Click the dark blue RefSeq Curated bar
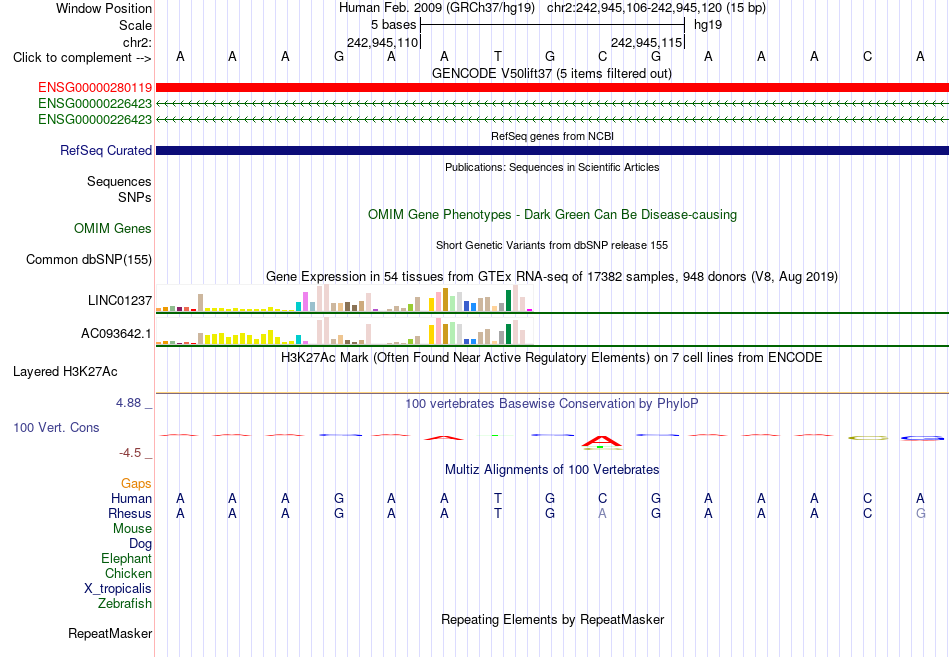 [x=552, y=150]
